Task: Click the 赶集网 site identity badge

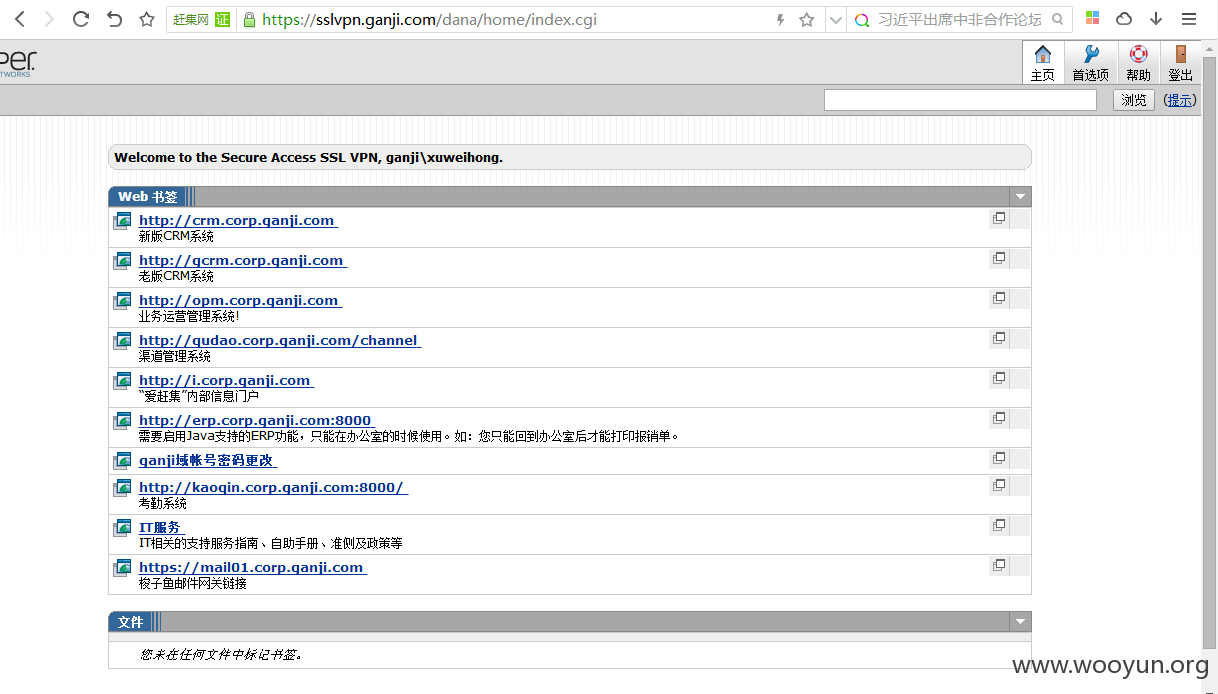Action: click(201, 19)
